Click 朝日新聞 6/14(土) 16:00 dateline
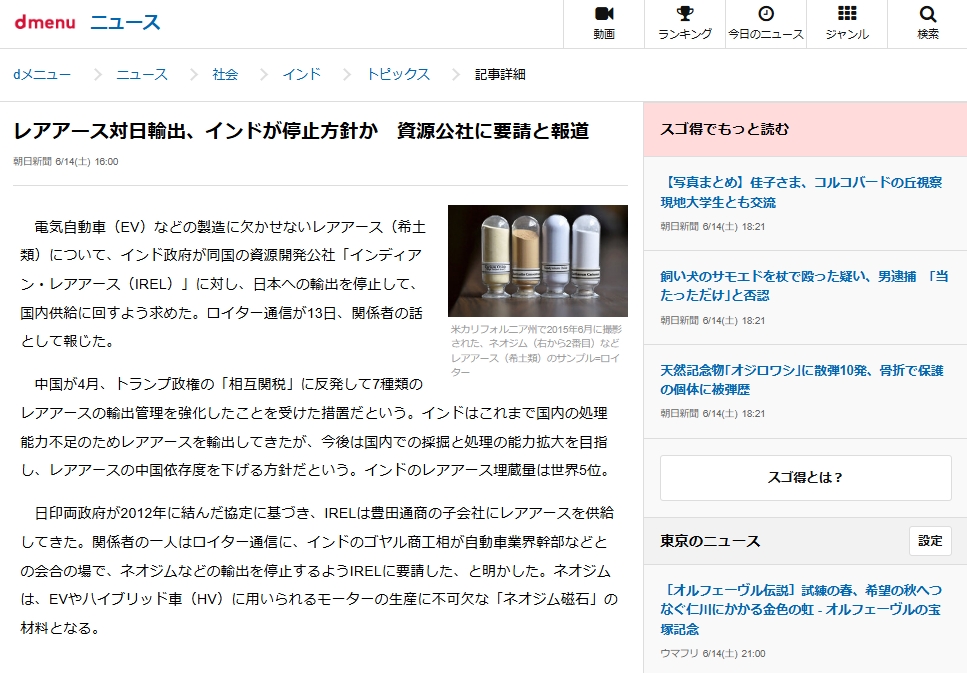967x673 pixels. click(65, 162)
